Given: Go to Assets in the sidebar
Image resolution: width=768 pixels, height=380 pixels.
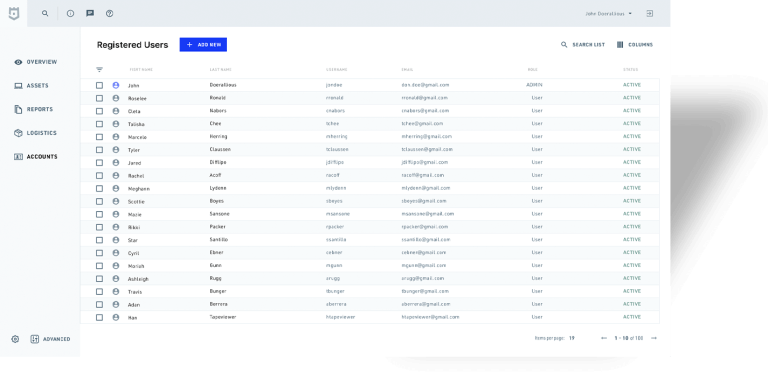Looking at the screenshot, I should [x=31, y=86].
